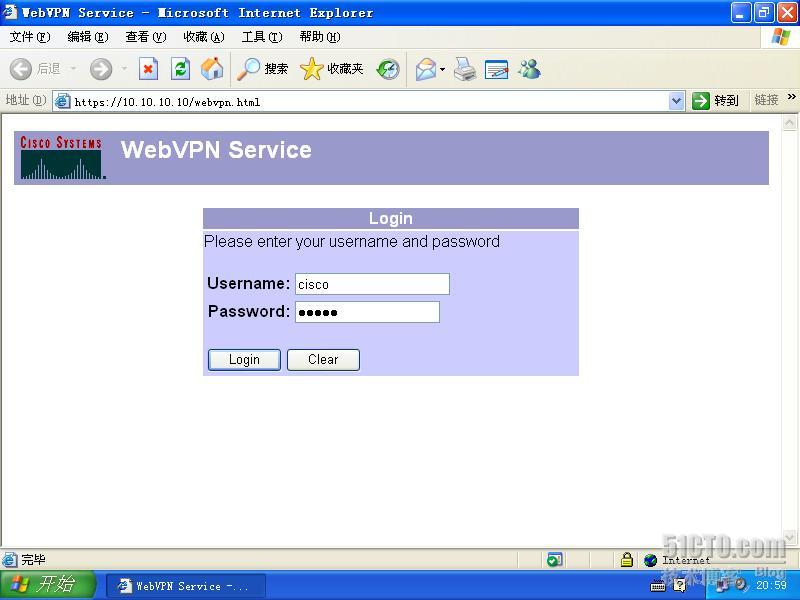Go to the Home page icon

(212, 69)
